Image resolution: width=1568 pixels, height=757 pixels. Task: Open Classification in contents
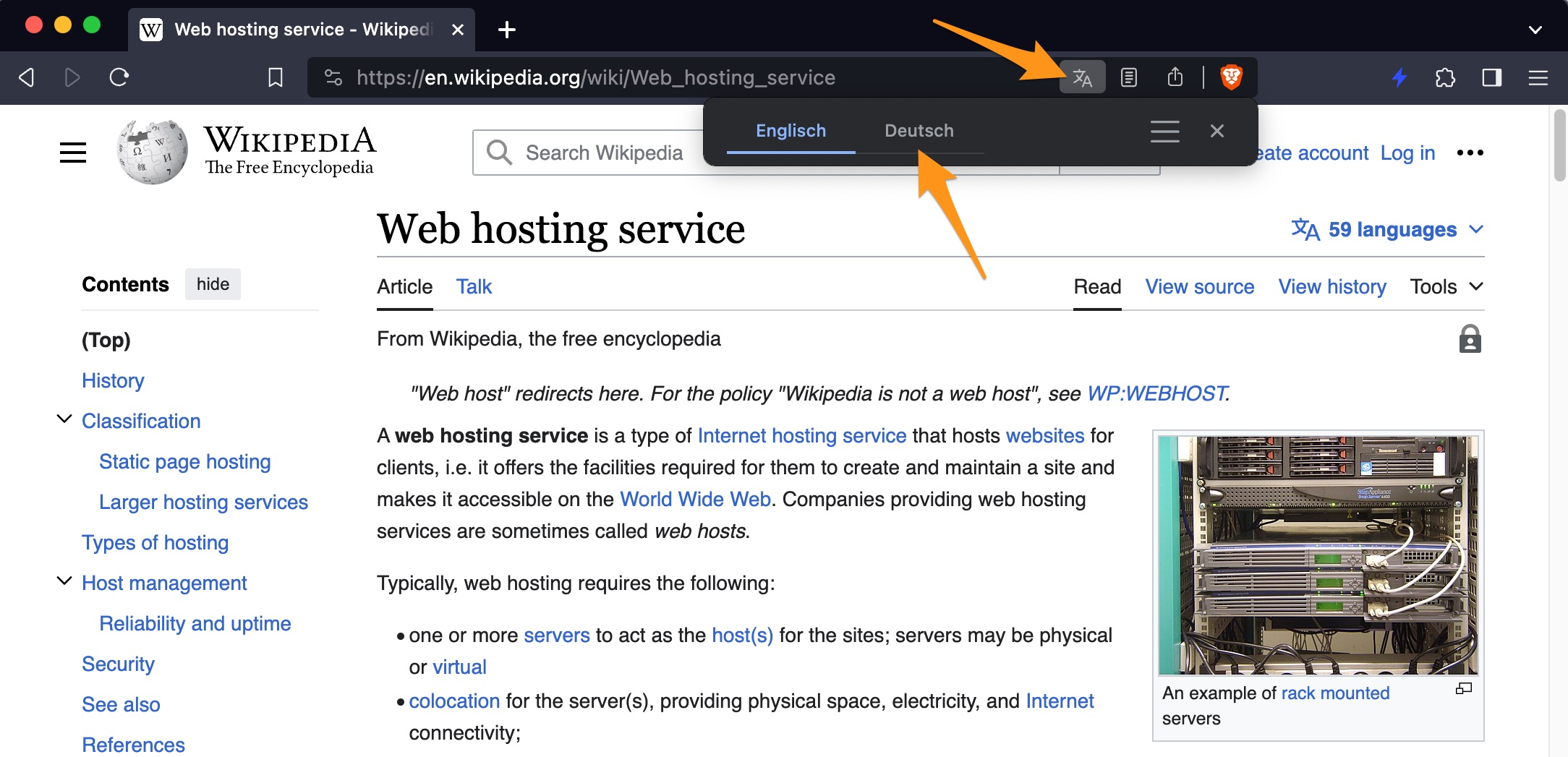(x=141, y=421)
